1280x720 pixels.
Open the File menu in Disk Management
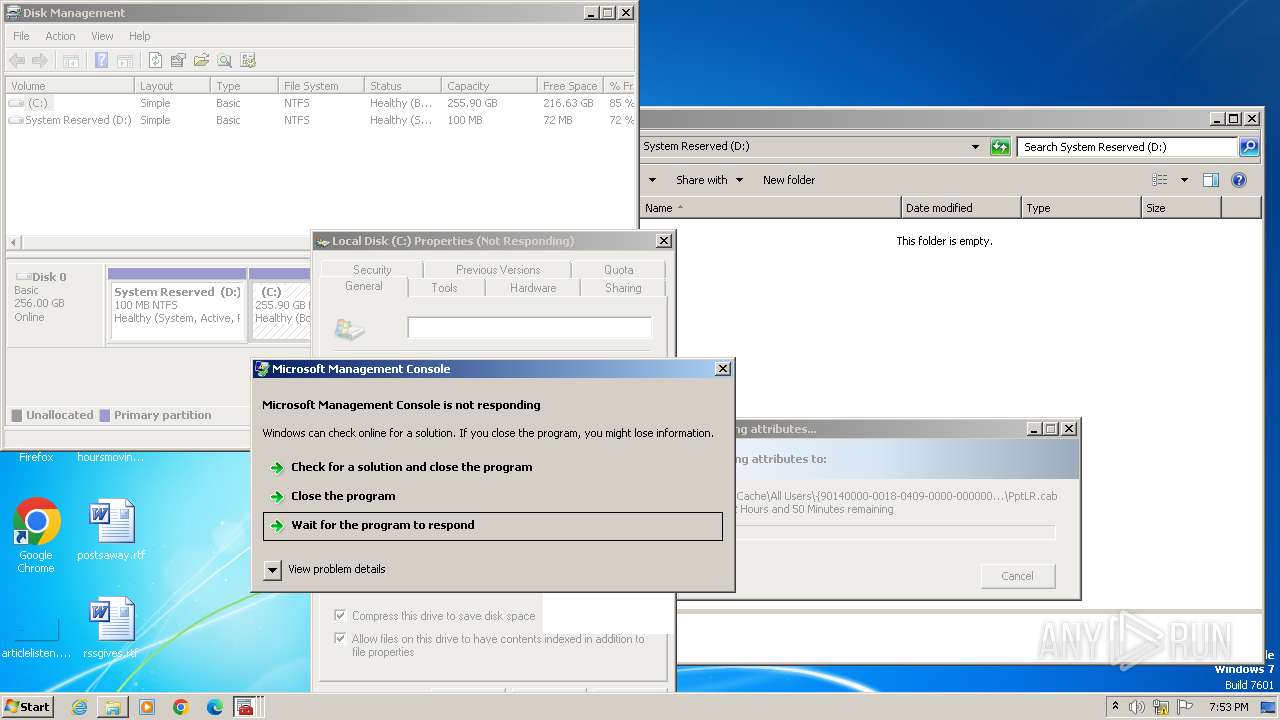coord(21,36)
